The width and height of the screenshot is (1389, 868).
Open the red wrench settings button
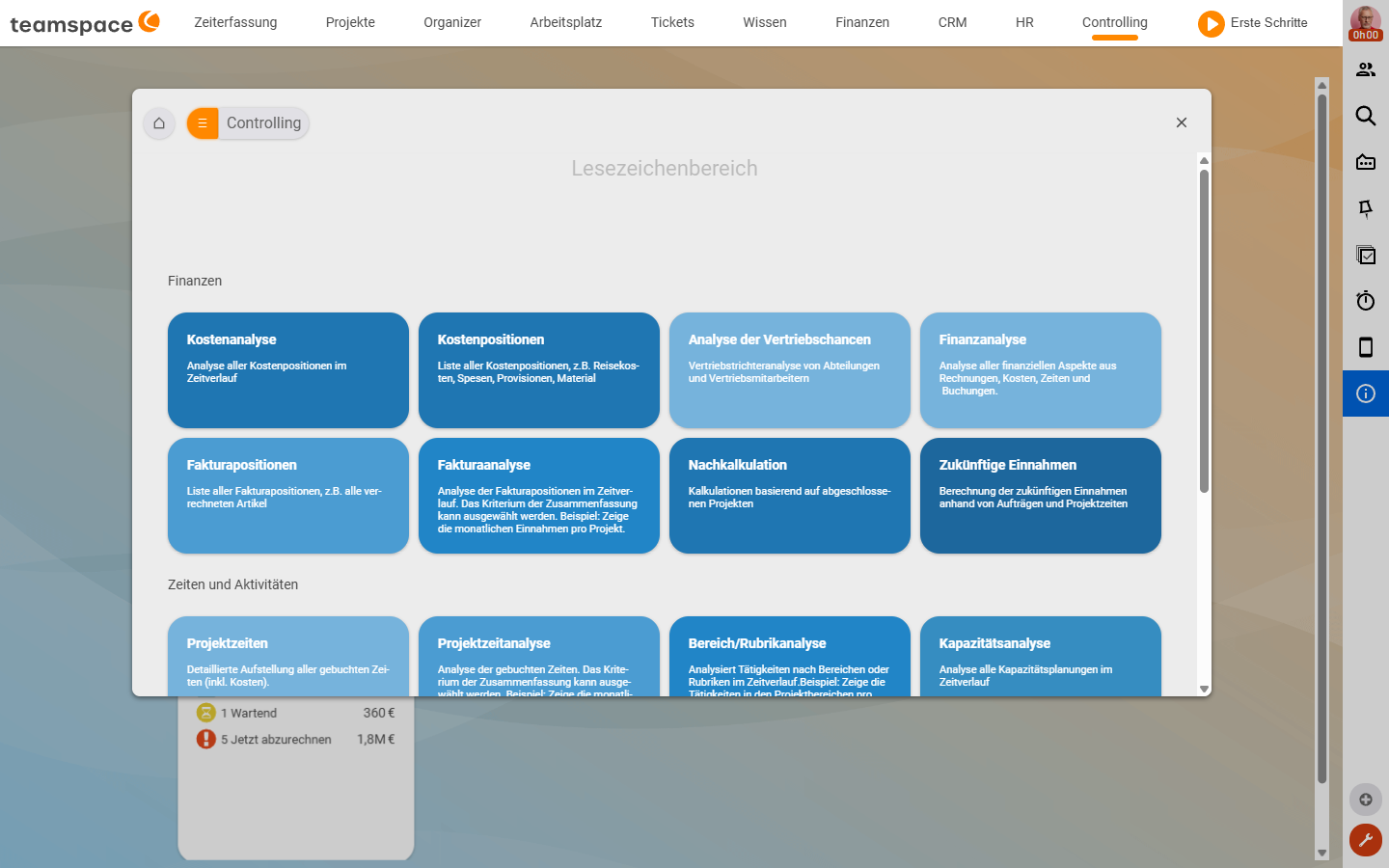coord(1366,840)
